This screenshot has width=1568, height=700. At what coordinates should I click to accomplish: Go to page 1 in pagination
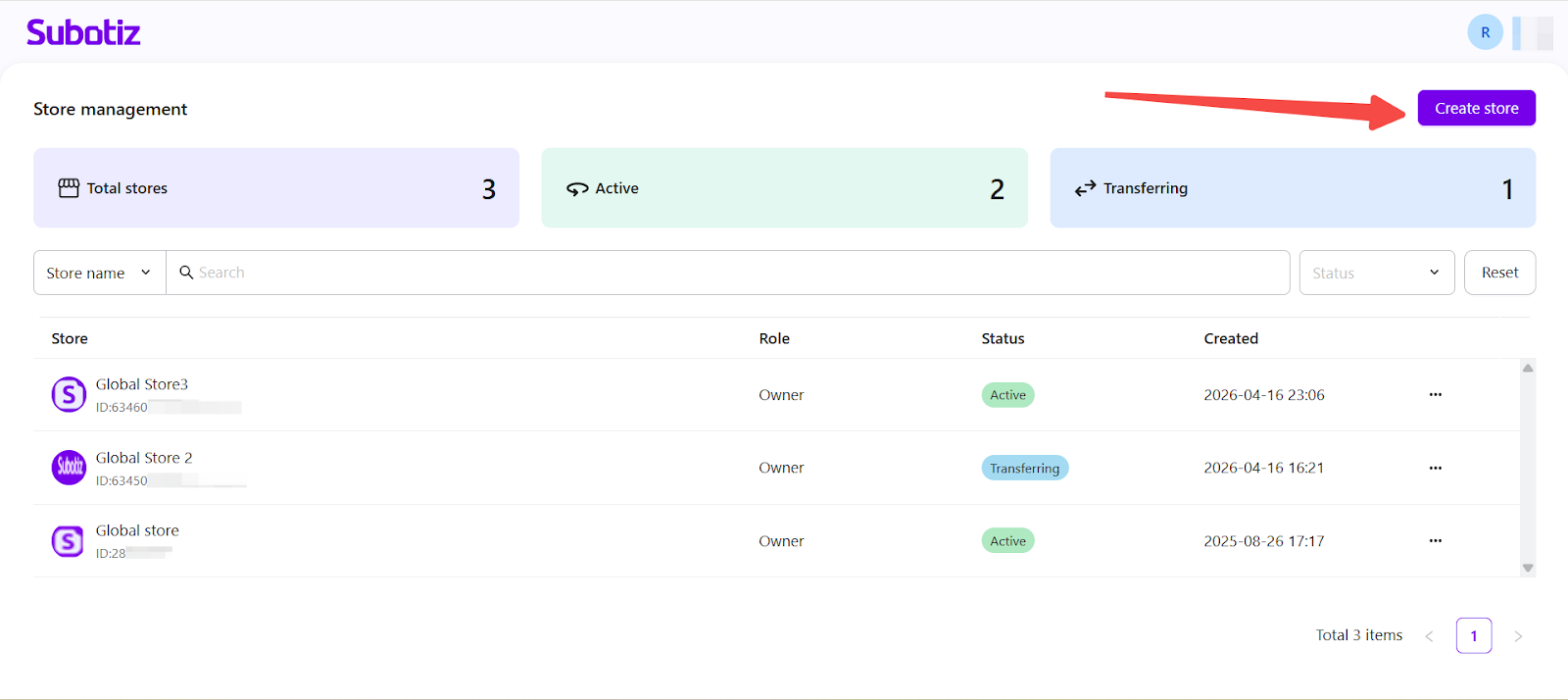pyautogui.click(x=1473, y=636)
